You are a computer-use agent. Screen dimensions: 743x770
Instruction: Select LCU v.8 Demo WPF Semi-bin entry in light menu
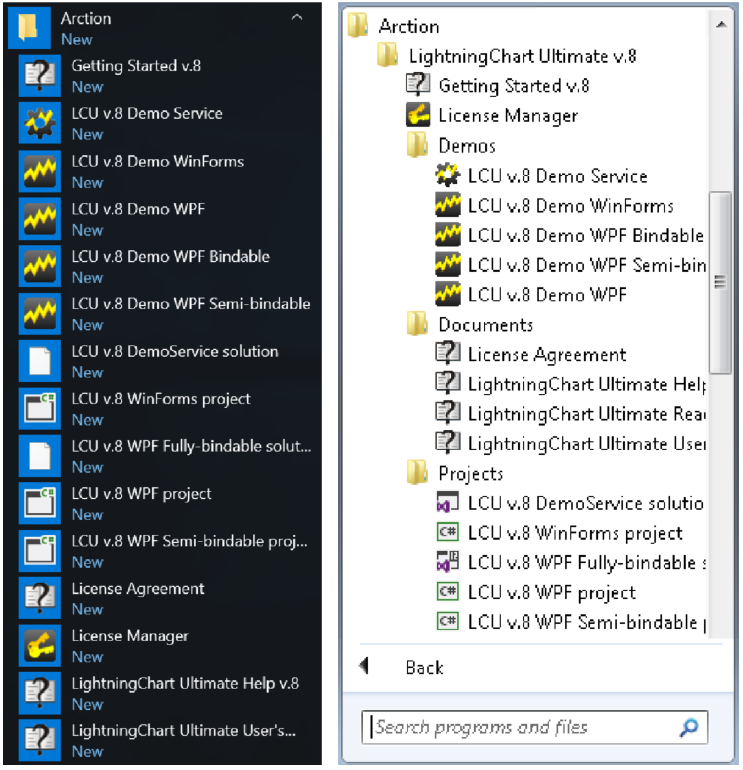587,265
